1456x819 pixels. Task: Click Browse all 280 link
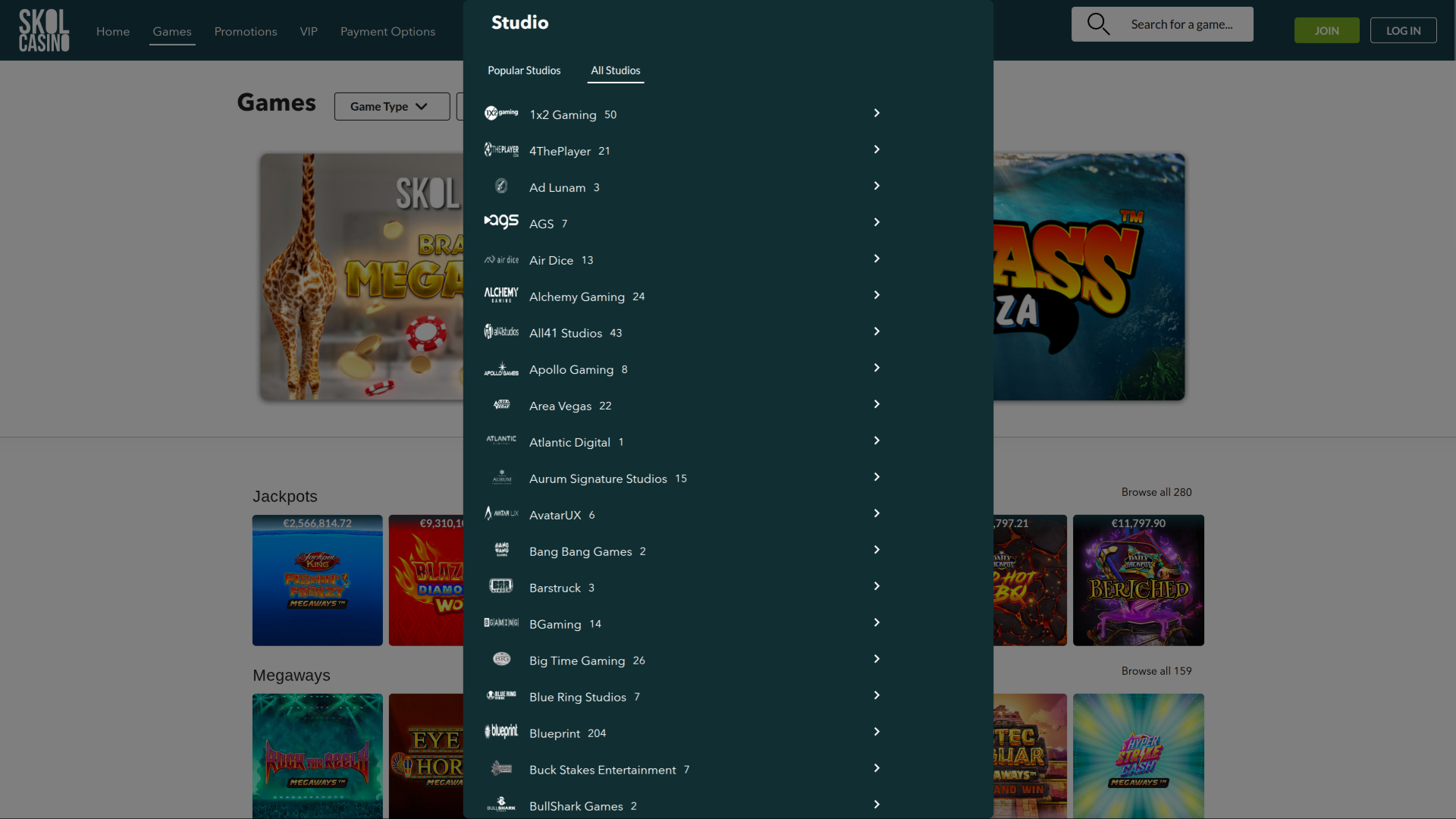[1156, 491]
